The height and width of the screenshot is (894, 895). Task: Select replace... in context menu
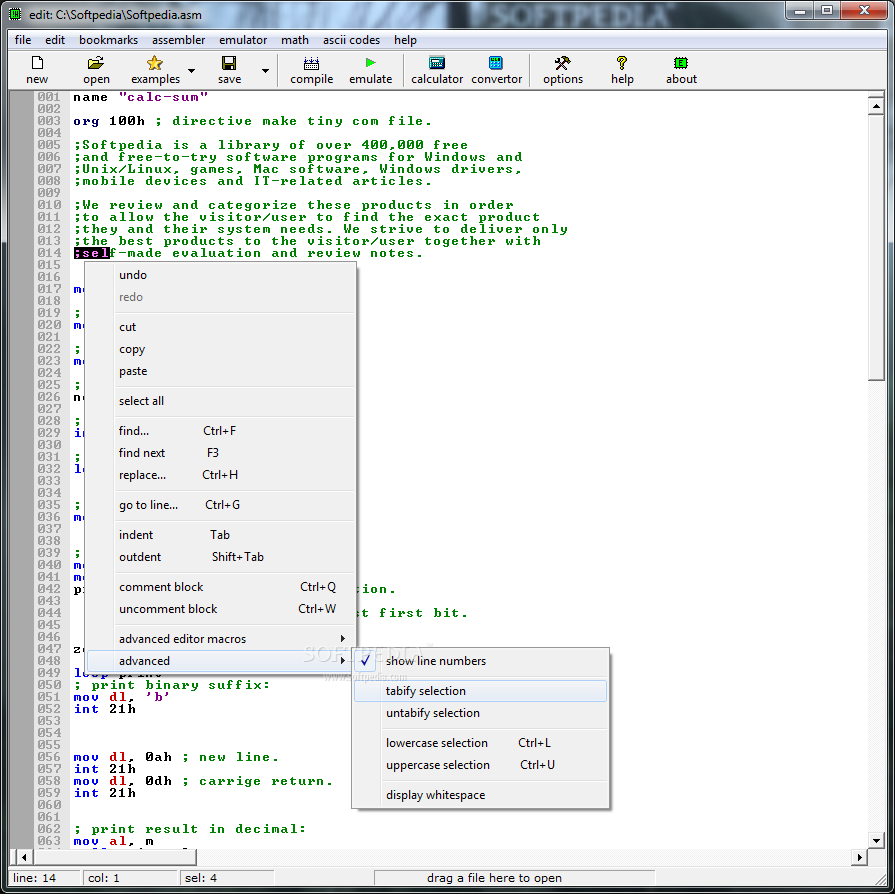221,475
